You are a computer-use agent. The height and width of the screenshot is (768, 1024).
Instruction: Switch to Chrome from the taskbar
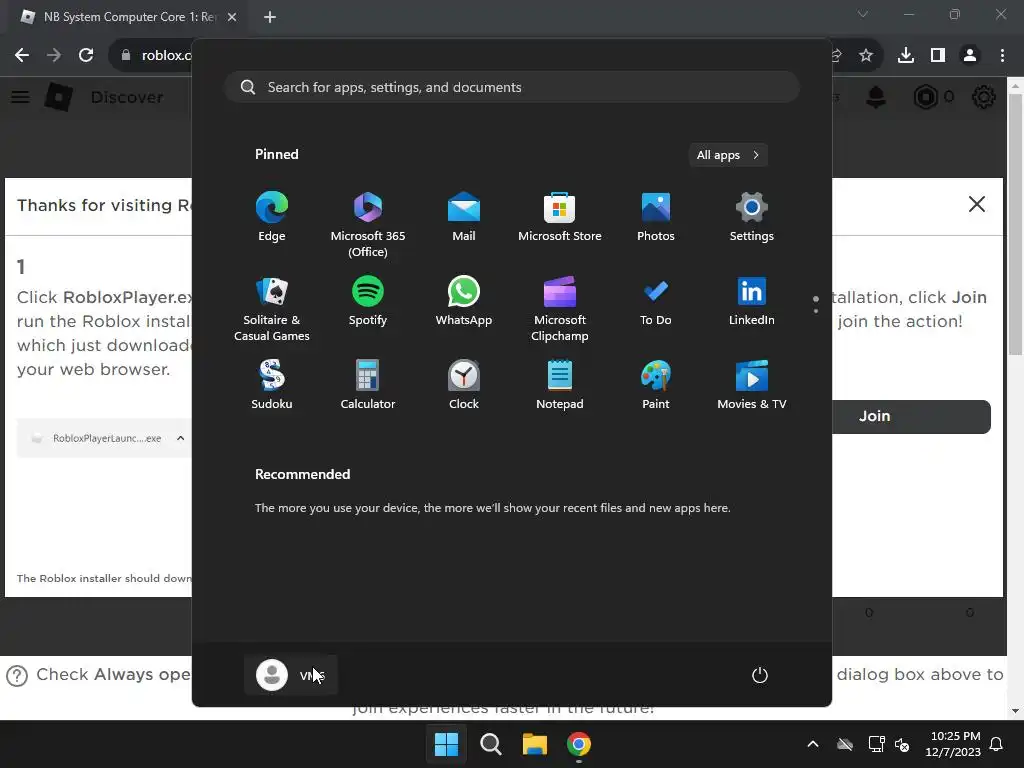(x=579, y=744)
